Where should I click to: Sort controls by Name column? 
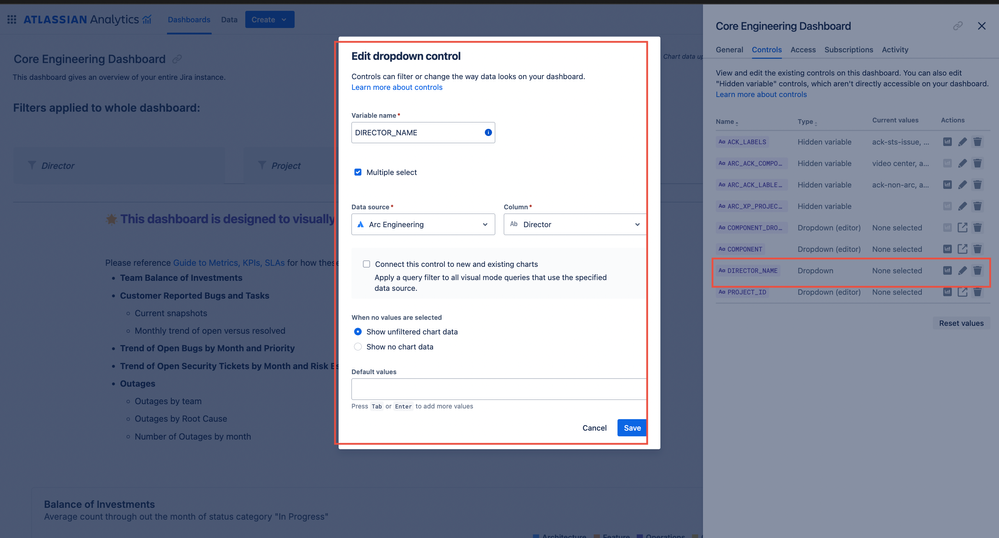click(726, 121)
